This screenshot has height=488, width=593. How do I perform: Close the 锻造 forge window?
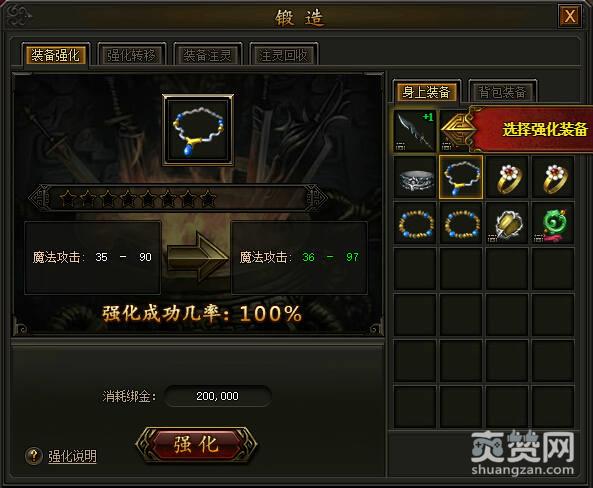(570, 16)
